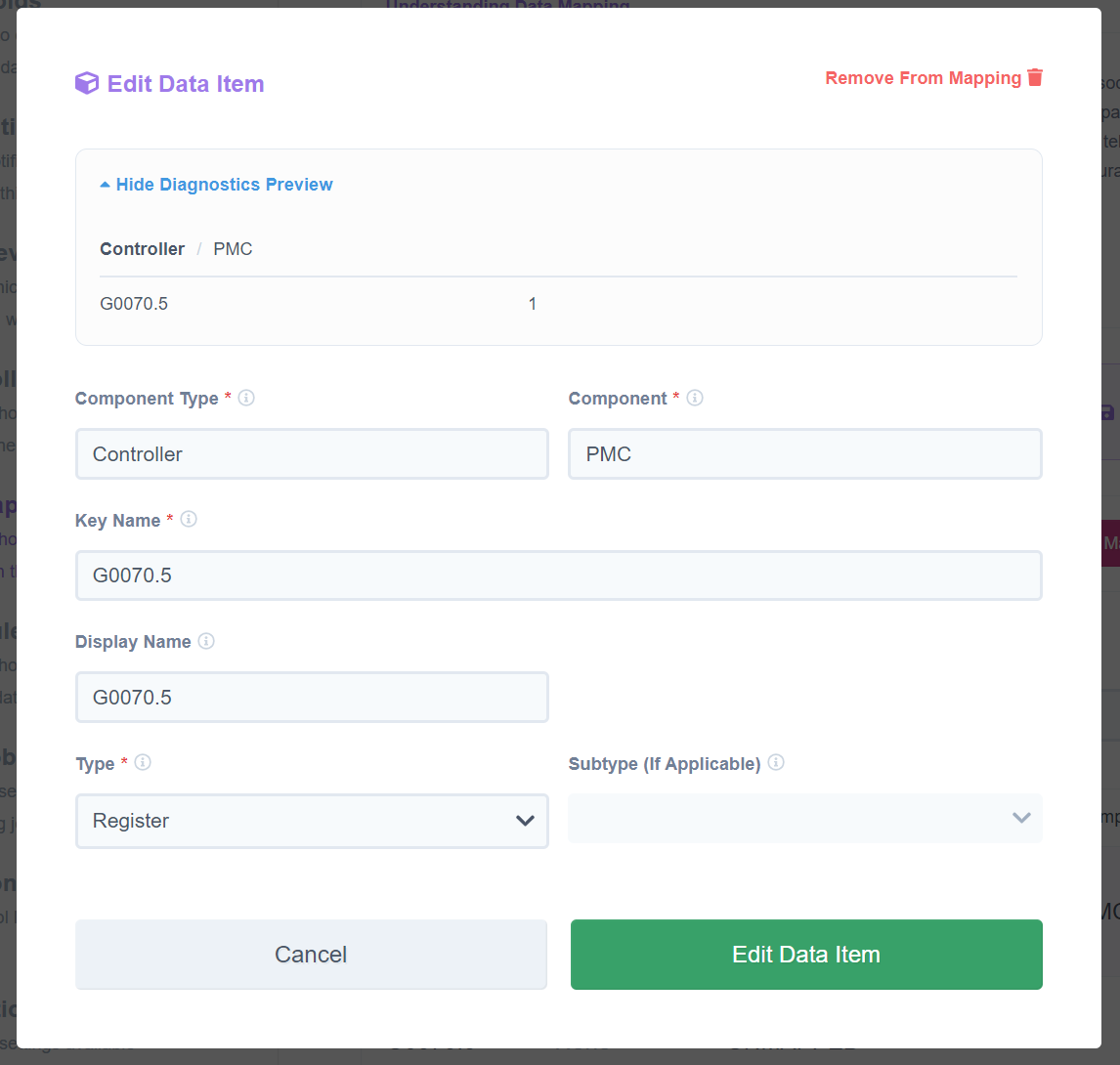Click the Component Type field containing Controller
1120x1065 pixels.
click(x=312, y=454)
